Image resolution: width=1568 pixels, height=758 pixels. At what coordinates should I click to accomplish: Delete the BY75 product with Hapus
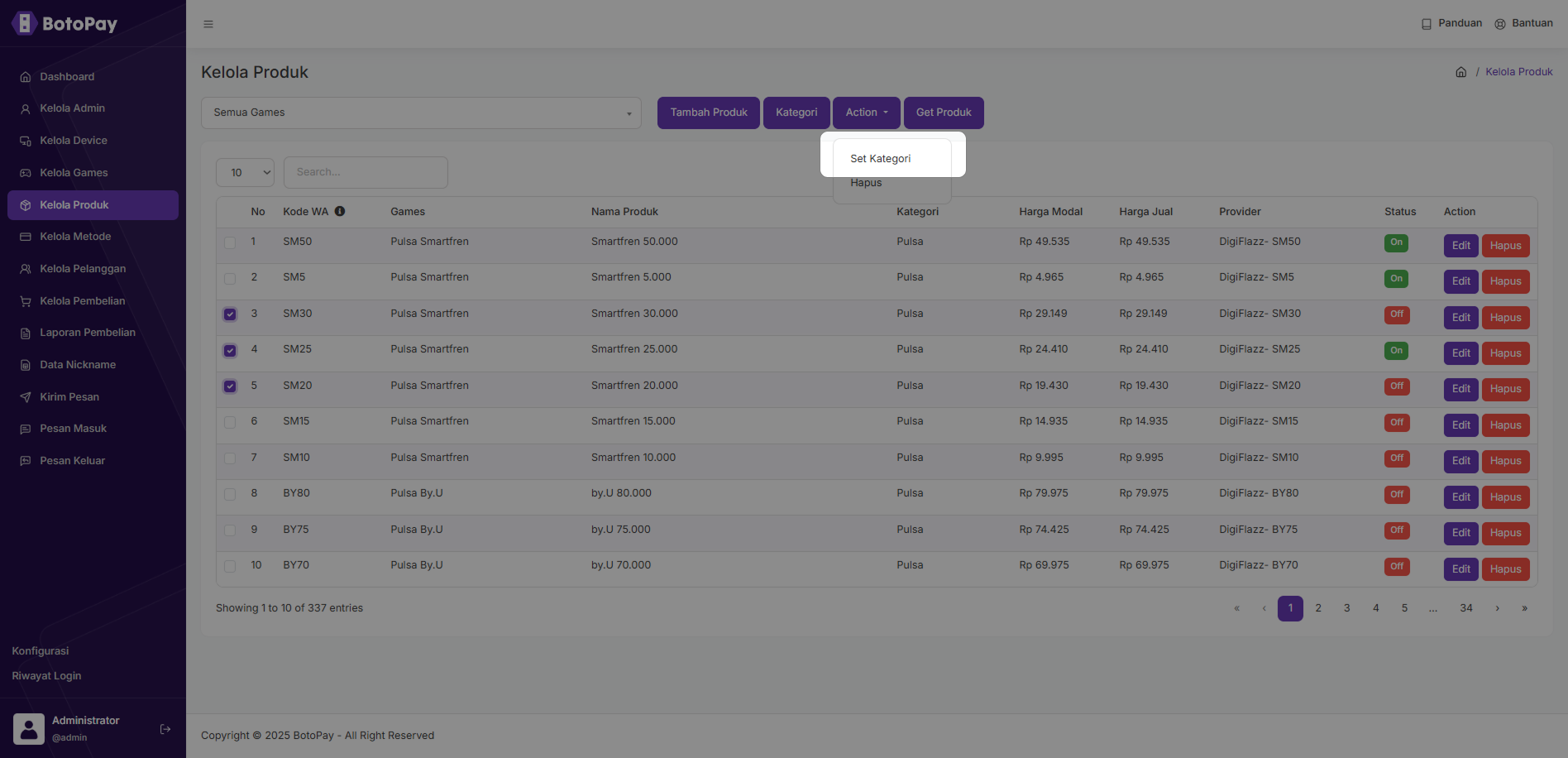[x=1506, y=533]
